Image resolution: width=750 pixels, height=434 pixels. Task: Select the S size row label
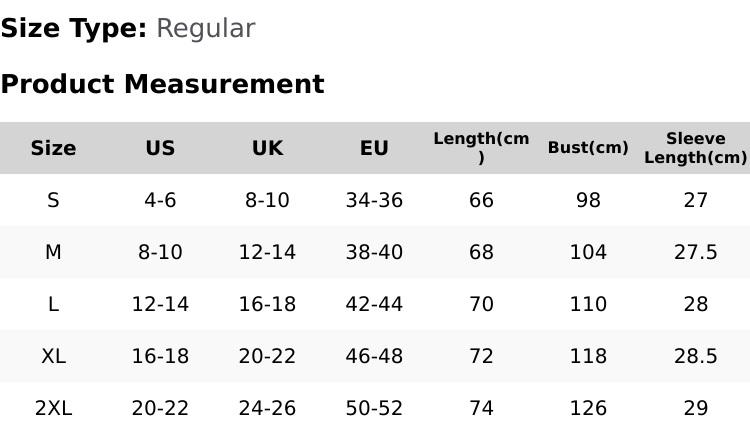[53, 200]
